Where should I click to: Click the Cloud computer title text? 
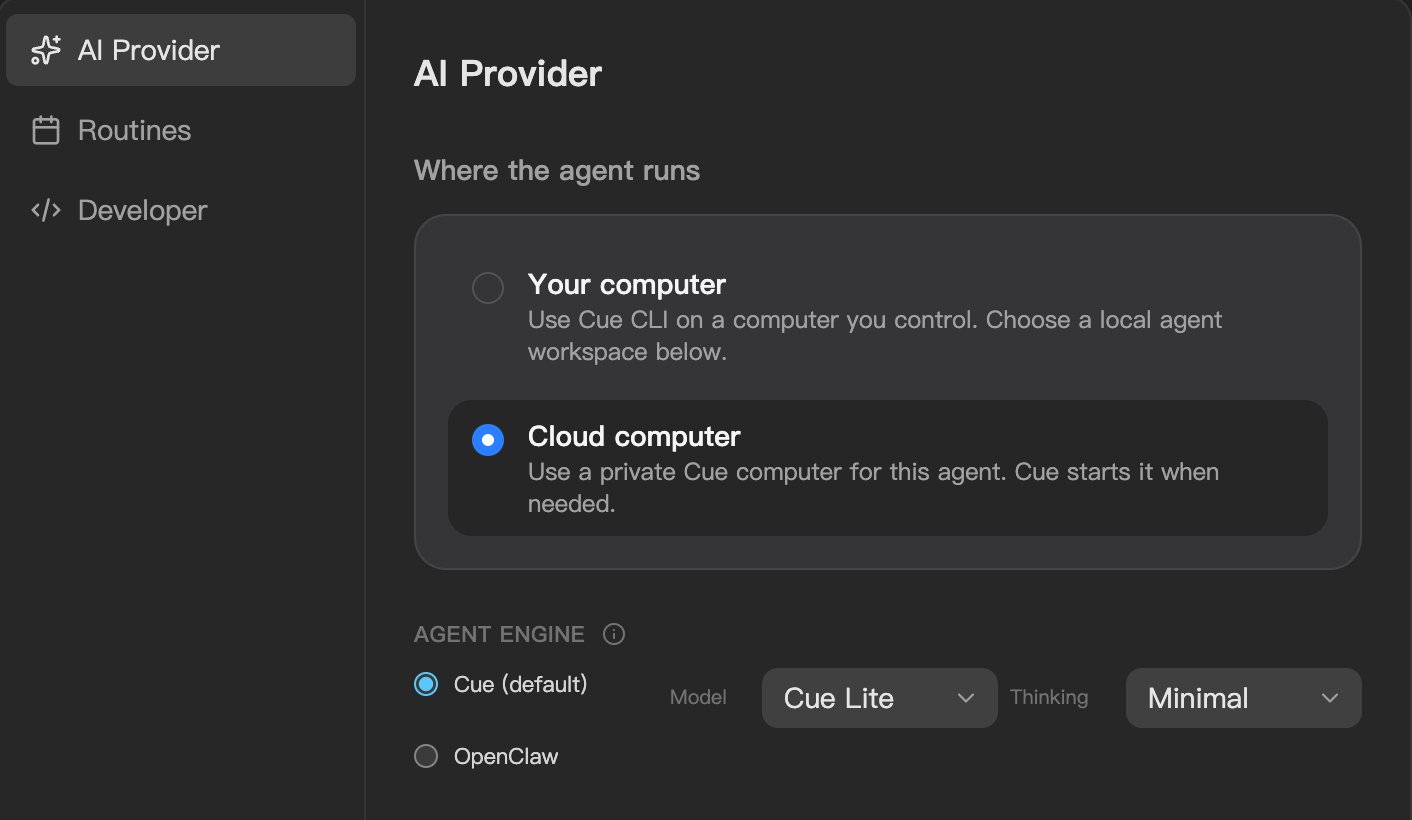[x=634, y=436]
